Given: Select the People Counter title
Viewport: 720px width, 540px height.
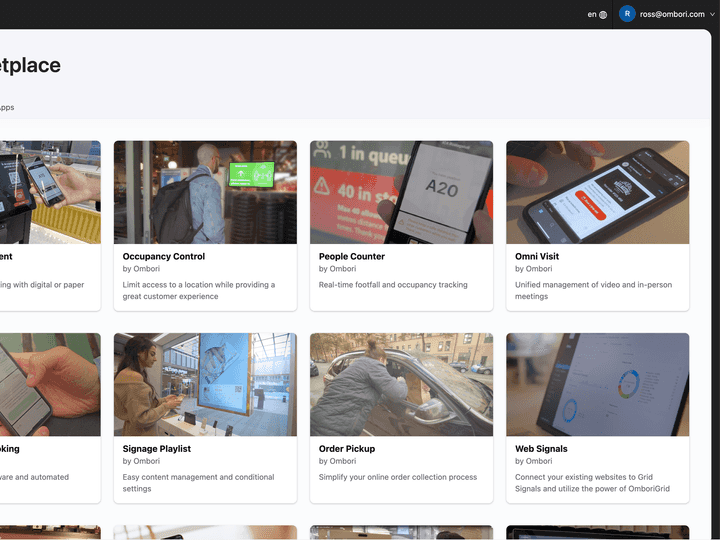Looking at the screenshot, I should tap(352, 256).
